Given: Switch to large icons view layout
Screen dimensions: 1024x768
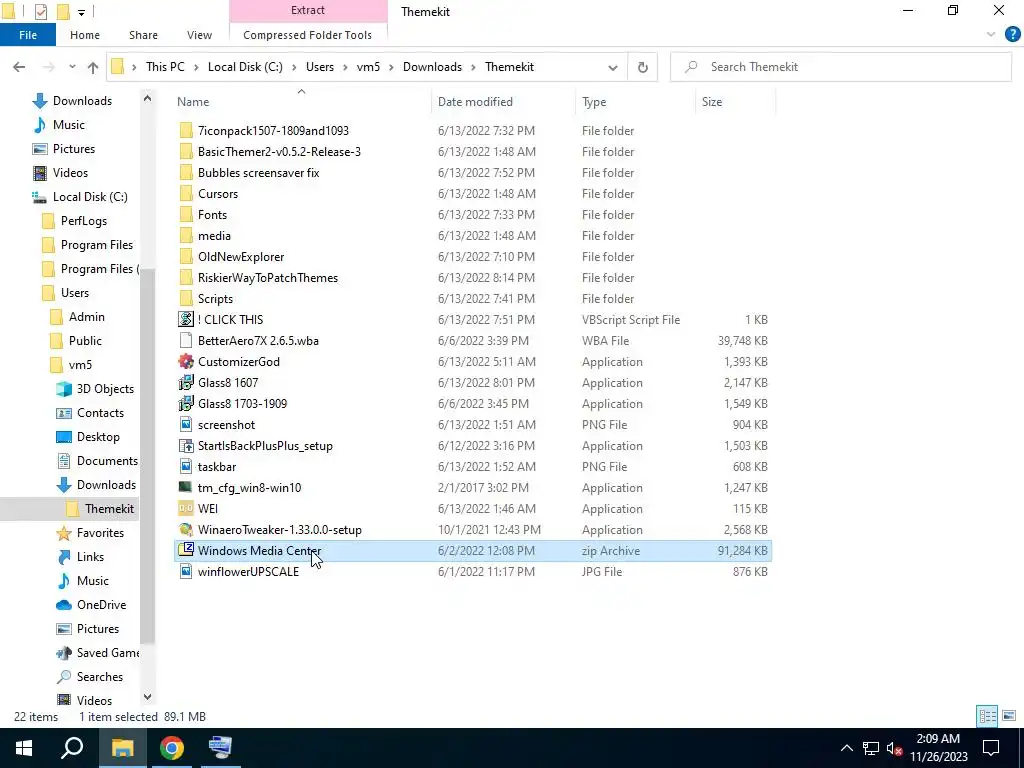Looking at the screenshot, I should coord(1009,716).
